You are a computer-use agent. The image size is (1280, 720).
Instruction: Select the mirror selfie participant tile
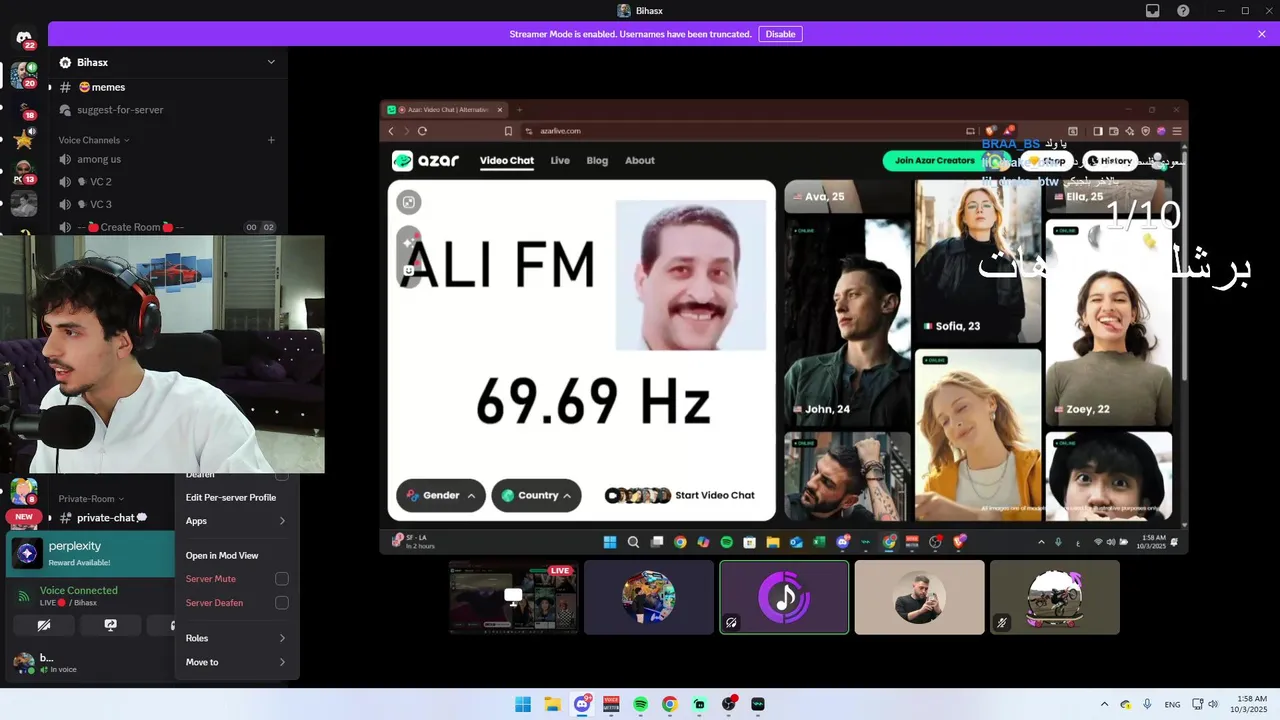click(919, 597)
